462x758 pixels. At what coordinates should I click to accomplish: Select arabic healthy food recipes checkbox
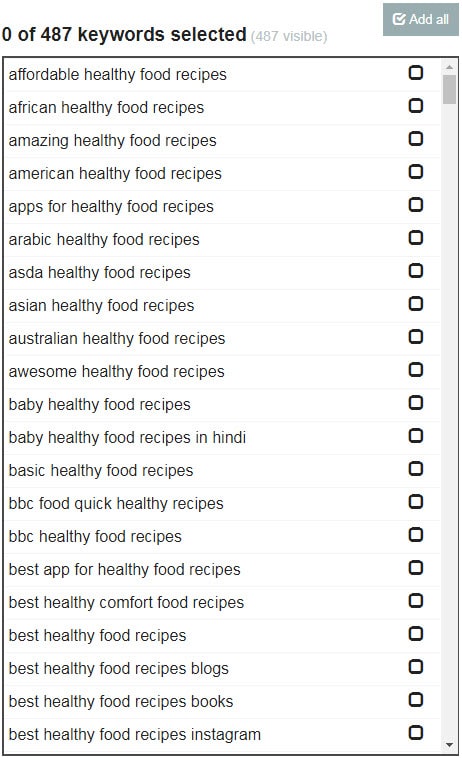click(x=416, y=237)
